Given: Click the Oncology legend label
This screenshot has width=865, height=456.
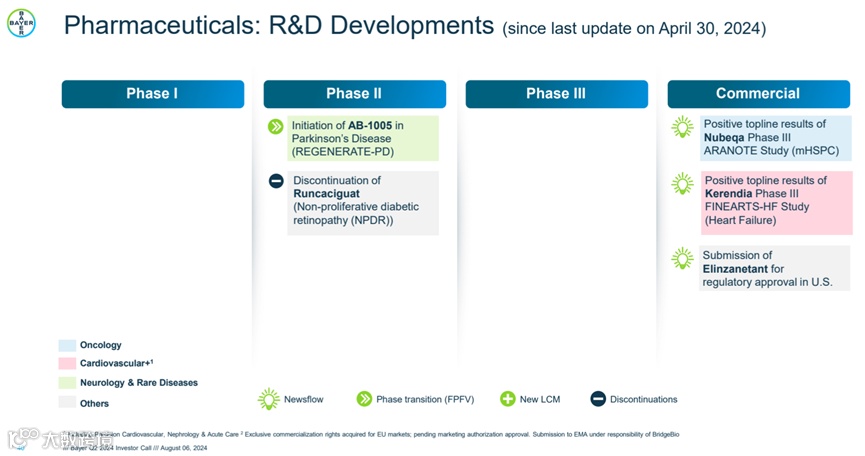Looking at the screenshot, I should click(x=100, y=345).
